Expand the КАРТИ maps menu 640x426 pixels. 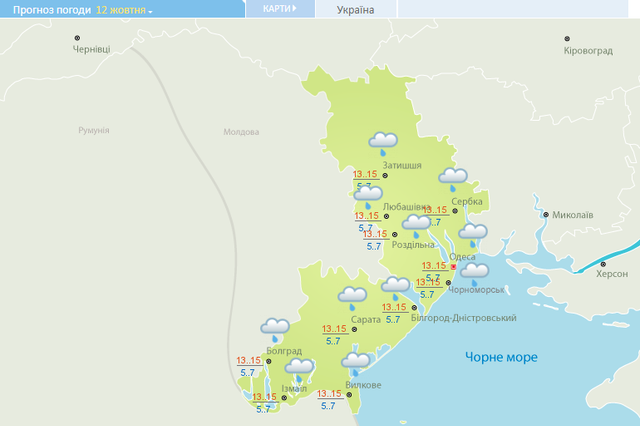pos(279,9)
